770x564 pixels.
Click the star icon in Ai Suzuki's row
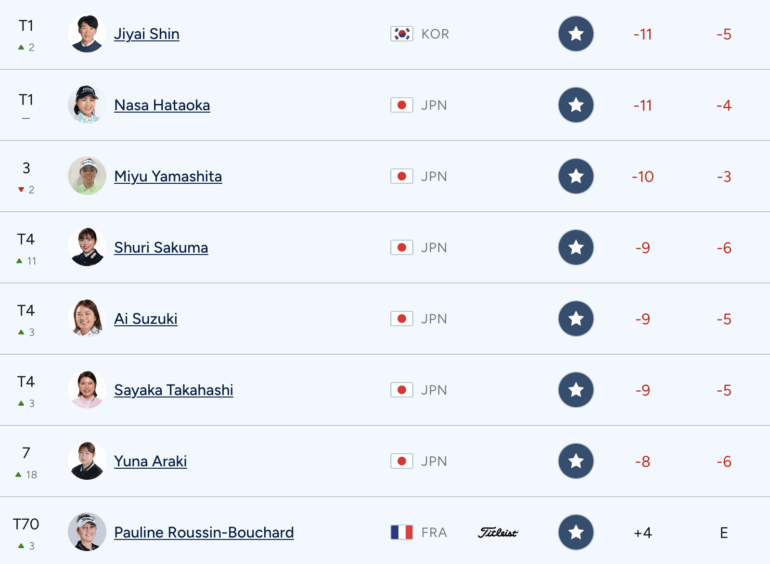point(576,319)
